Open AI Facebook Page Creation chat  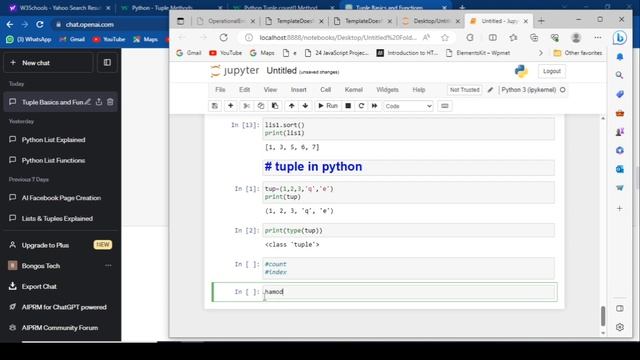[60, 198]
